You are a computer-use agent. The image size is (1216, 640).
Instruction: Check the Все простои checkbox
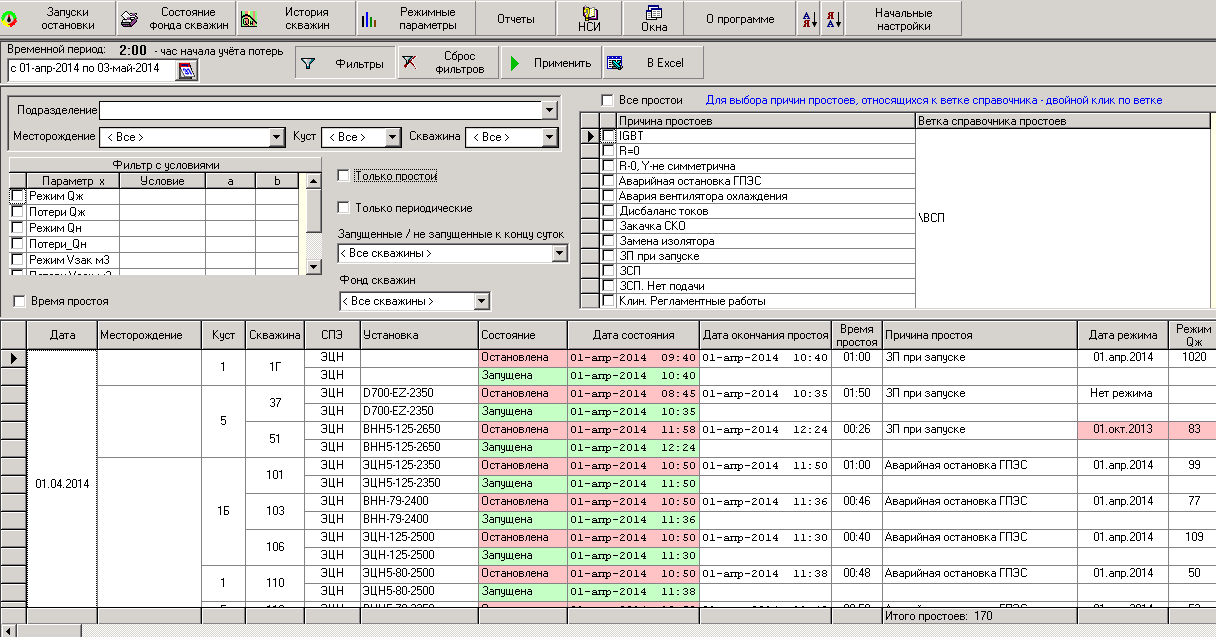click(x=607, y=100)
